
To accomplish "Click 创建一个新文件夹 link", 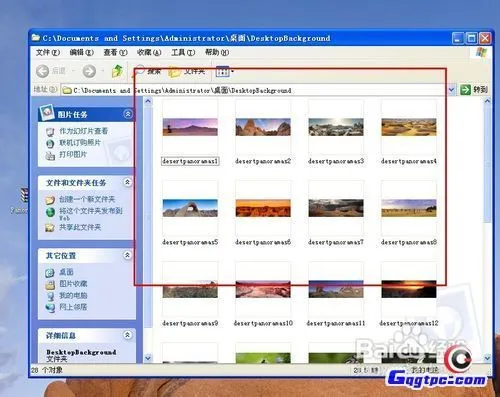I will pyautogui.click(x=87, y=199).
